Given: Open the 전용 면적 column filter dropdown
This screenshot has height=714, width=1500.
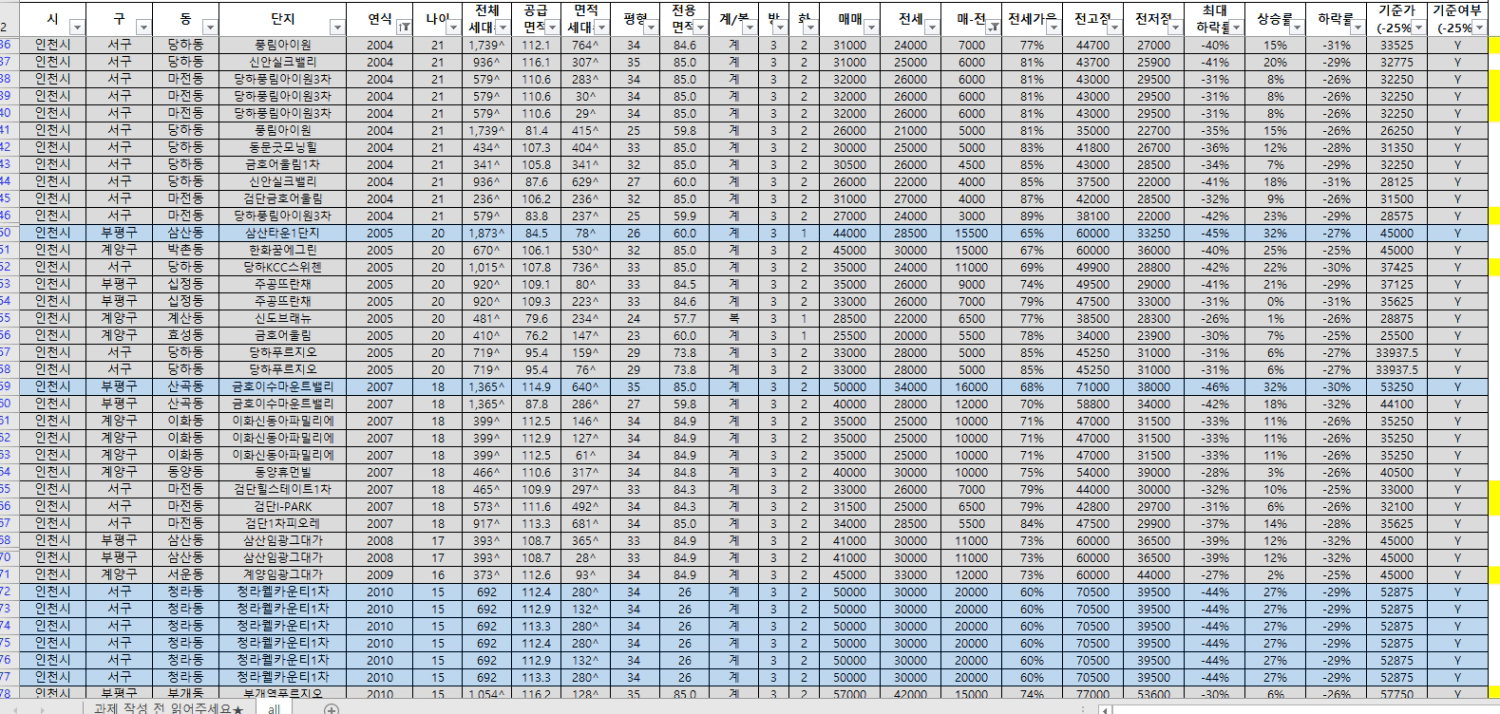Looking at the screenshot, I should click(701, 27).
